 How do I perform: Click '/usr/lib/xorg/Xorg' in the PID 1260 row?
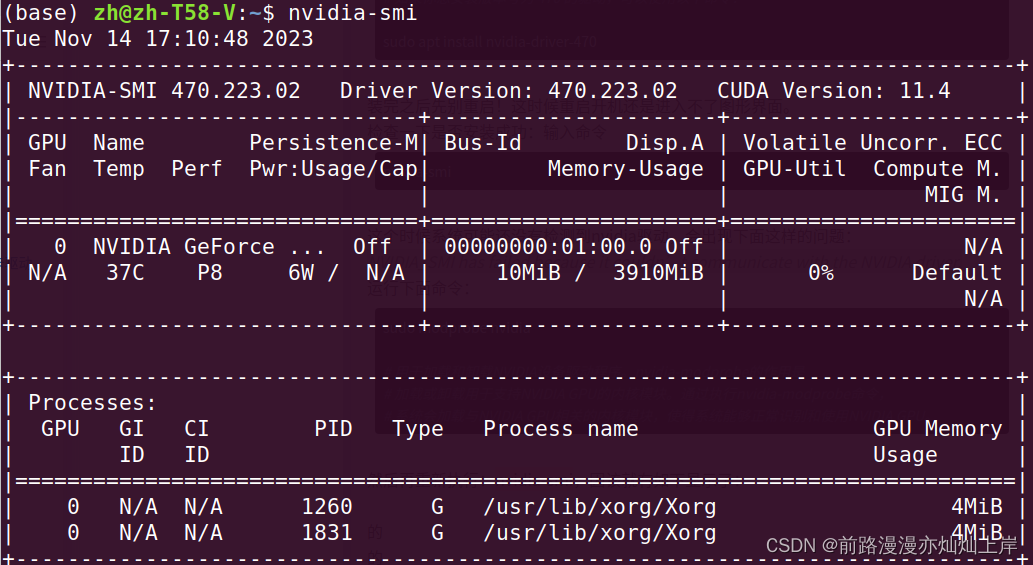coord(600,506)
